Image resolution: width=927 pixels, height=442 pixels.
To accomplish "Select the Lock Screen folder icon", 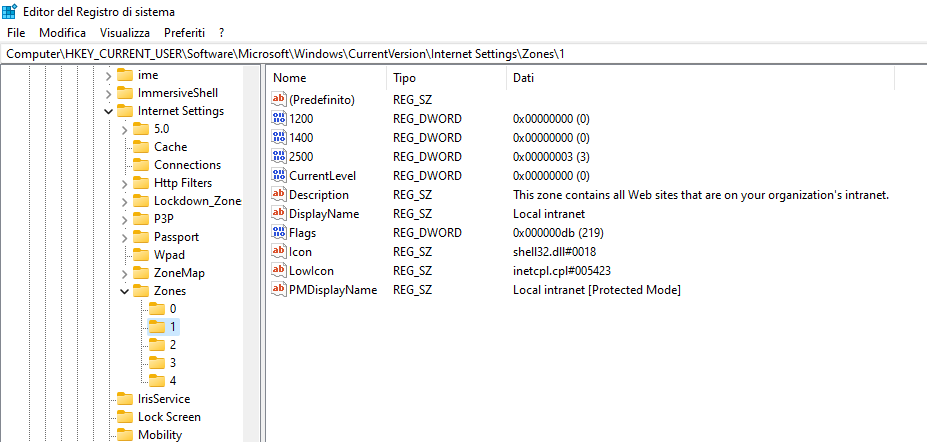I will [125, 417].
